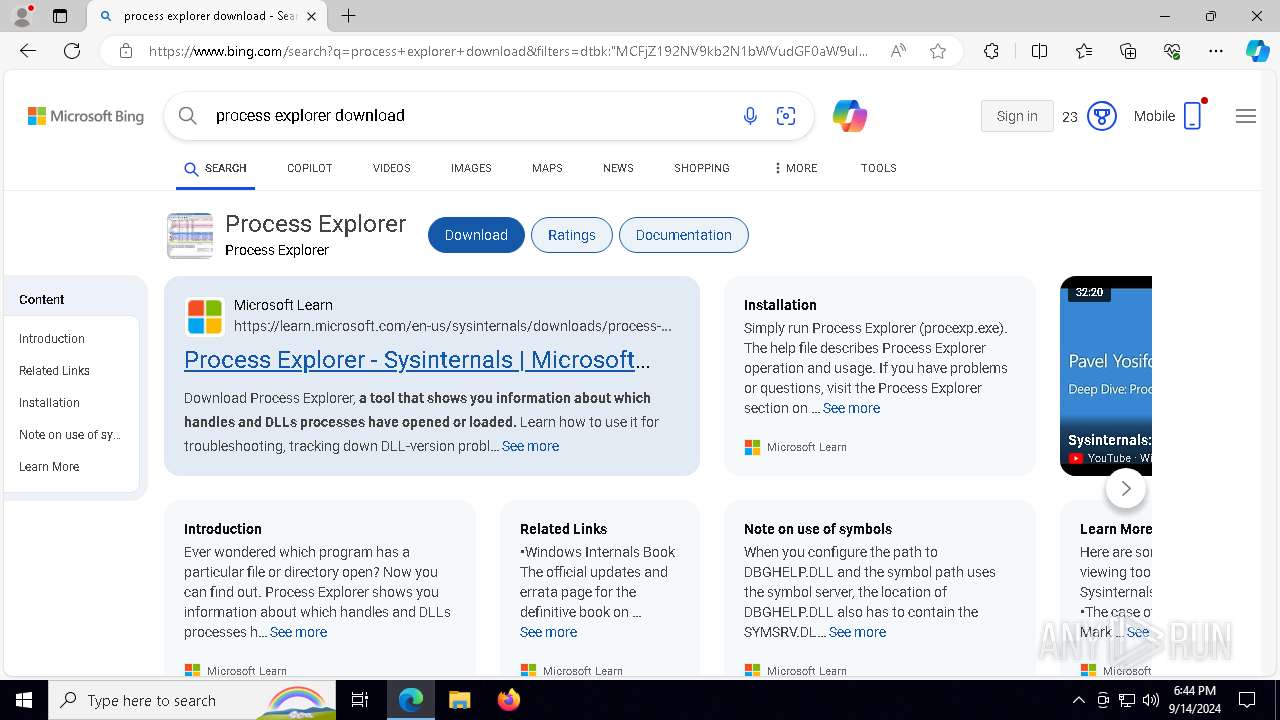Click the Microsoft Bing logo

pyautogui.click(x=86, y=116)
